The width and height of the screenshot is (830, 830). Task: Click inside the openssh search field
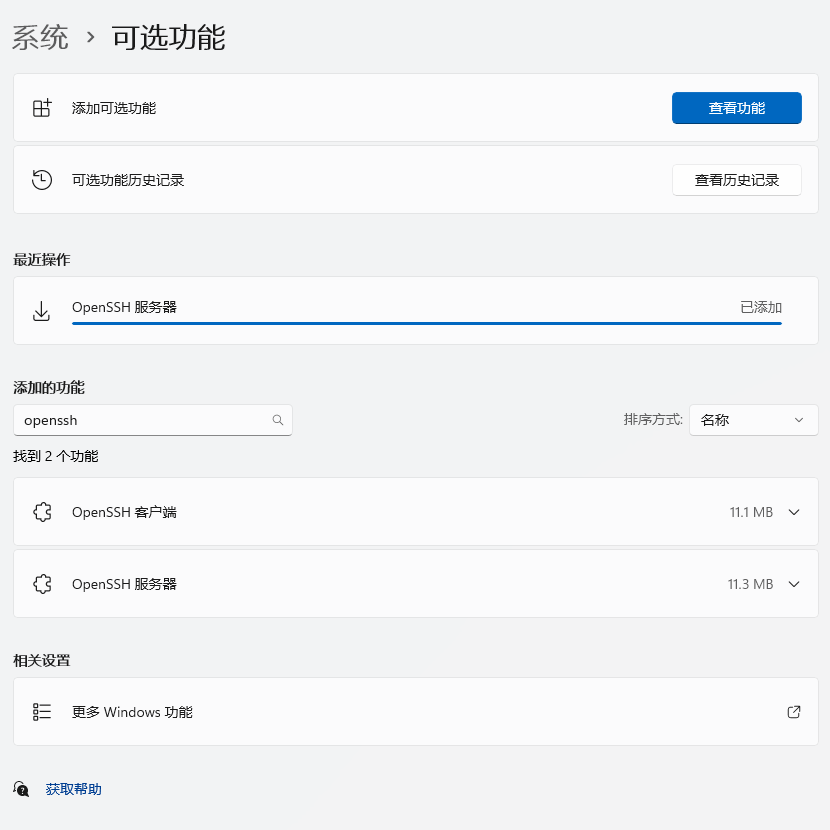[x=140, y=420]
